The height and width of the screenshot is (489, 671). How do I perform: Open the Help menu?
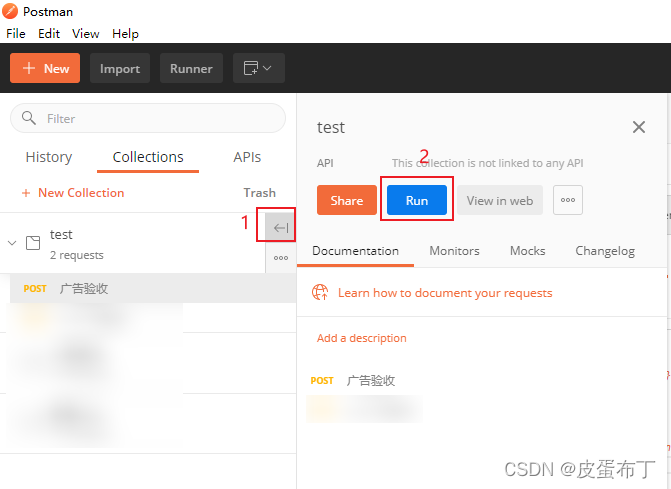[x=125, y=33]
